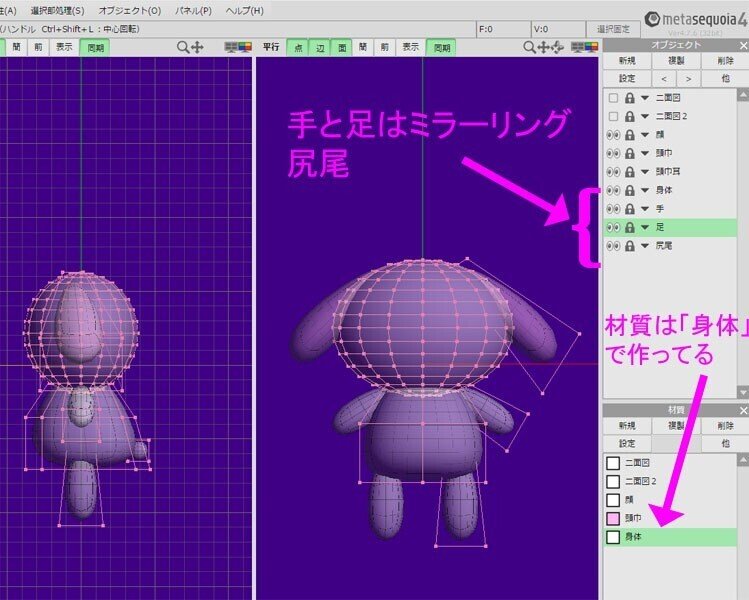Toggle 点 display in the right viewport
The width and height of the screenshot is (749, 600).
pyautogui.click(x=298, y=47)
